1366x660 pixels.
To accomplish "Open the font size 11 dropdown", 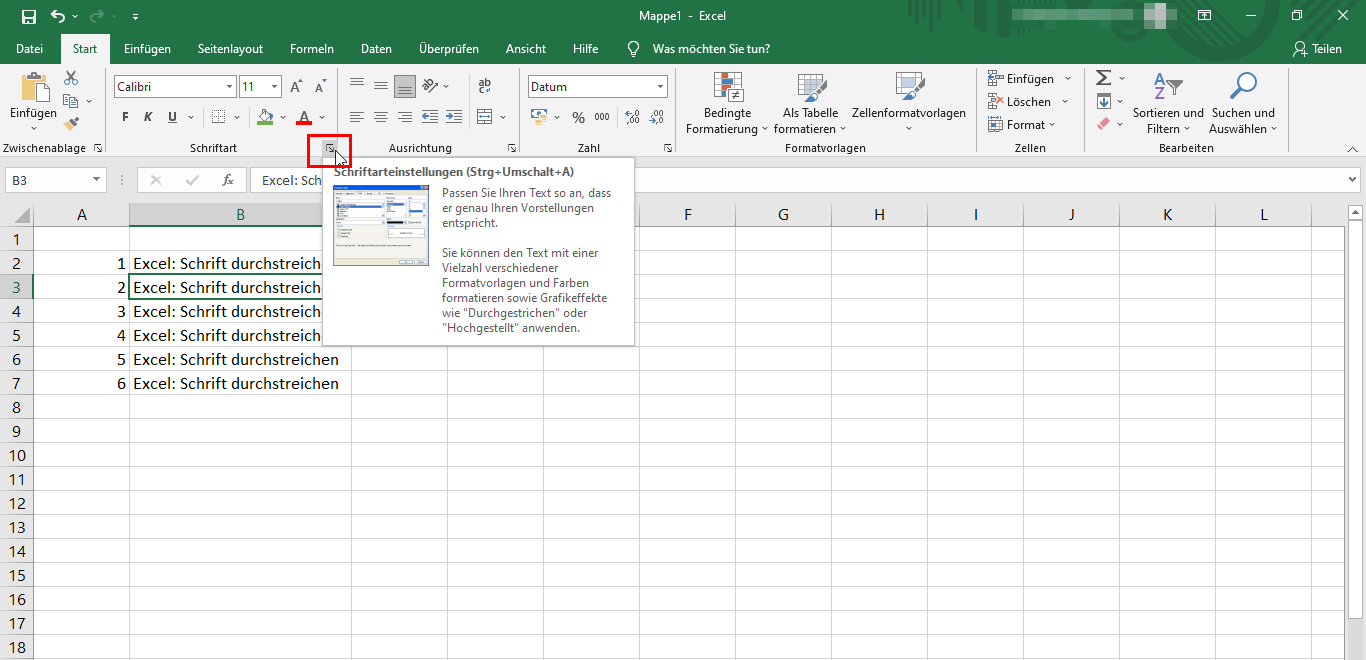I will pos(275,87).
